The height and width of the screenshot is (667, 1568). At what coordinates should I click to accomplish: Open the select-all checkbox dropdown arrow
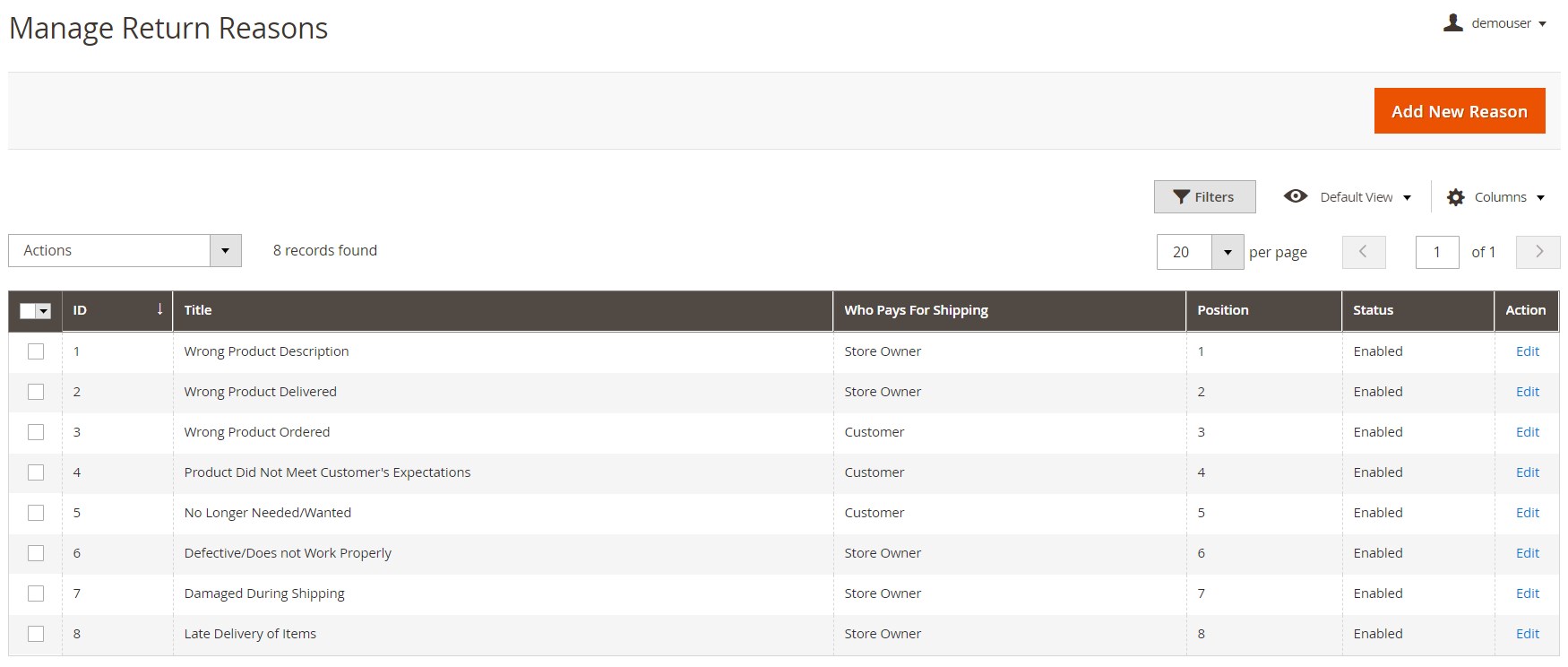[x=44, y=311]
